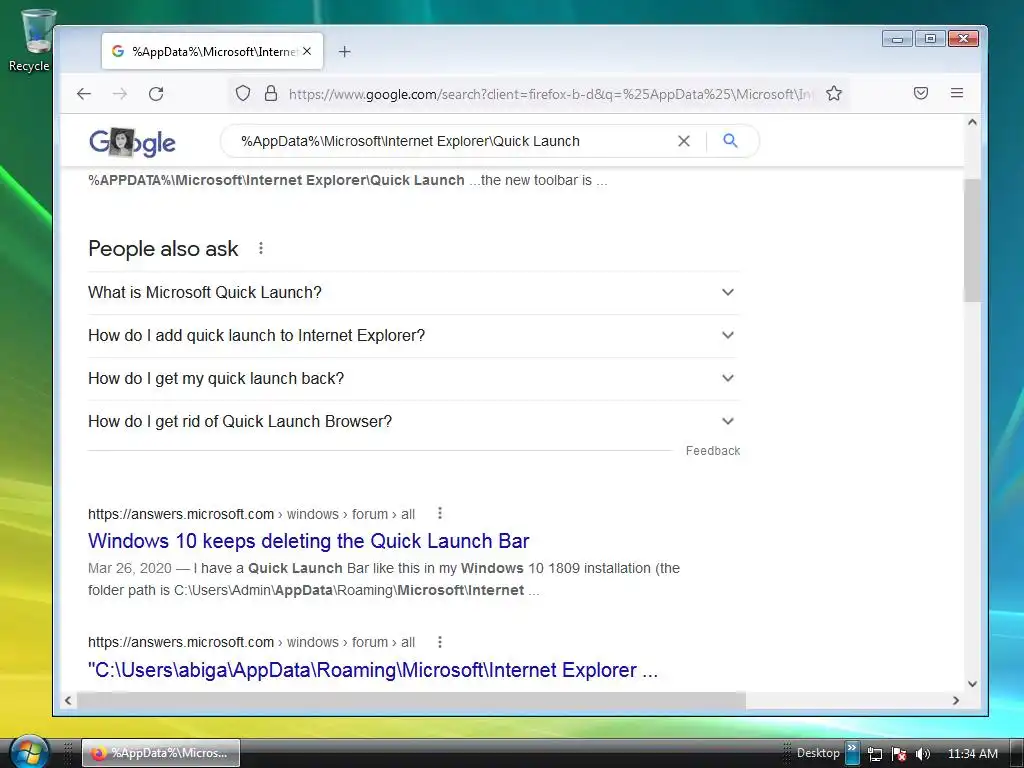Screen dimensions: 1024x768
Task: Bookmark this page with the star
Action: [x=834, y=93]
